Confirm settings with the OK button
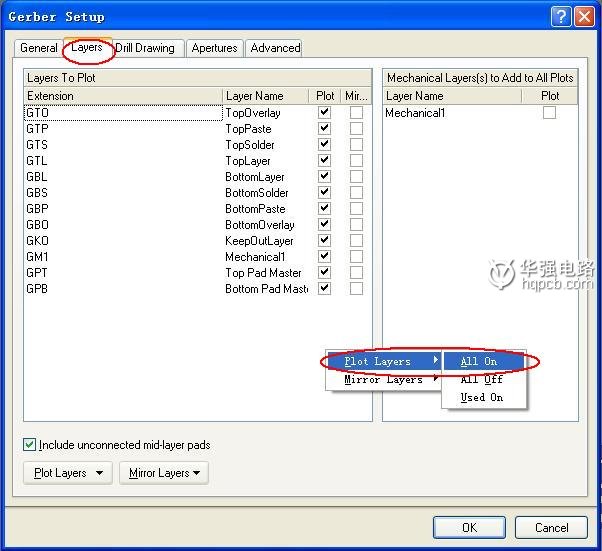 click(469, 527)
